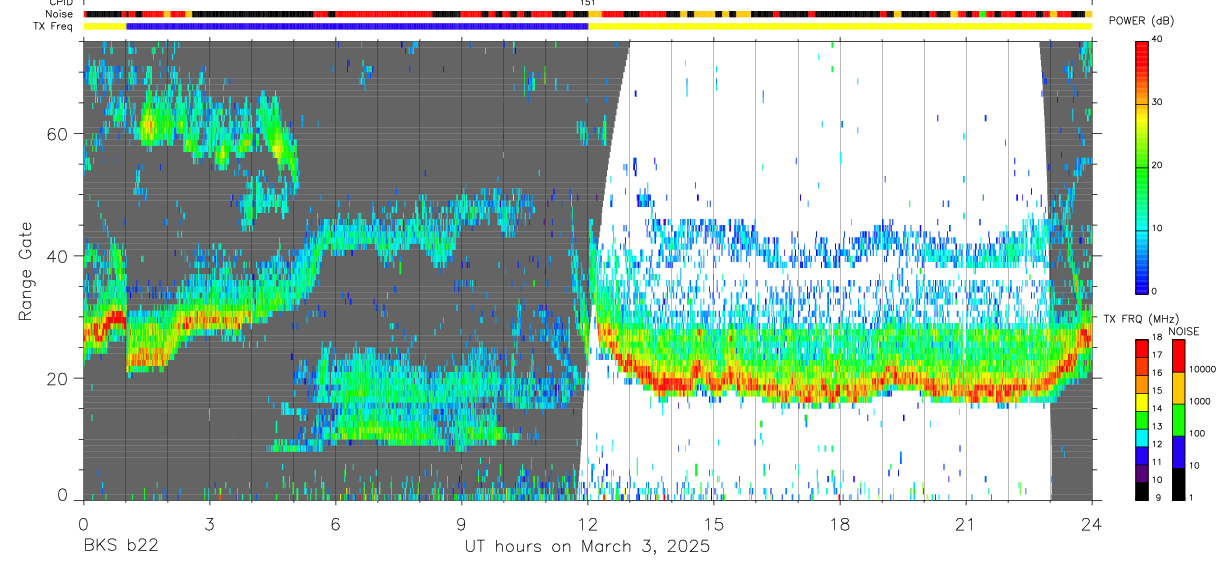Click 1000 on the noise scale
1228x567 pixels.
click(x=1202, y=402)
